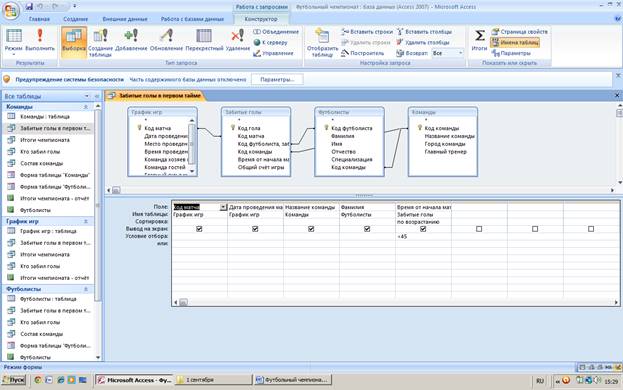The image size is (623, 390).
Task: Open field dropdown for Код матча cell
Action: [x=223, y=207]
